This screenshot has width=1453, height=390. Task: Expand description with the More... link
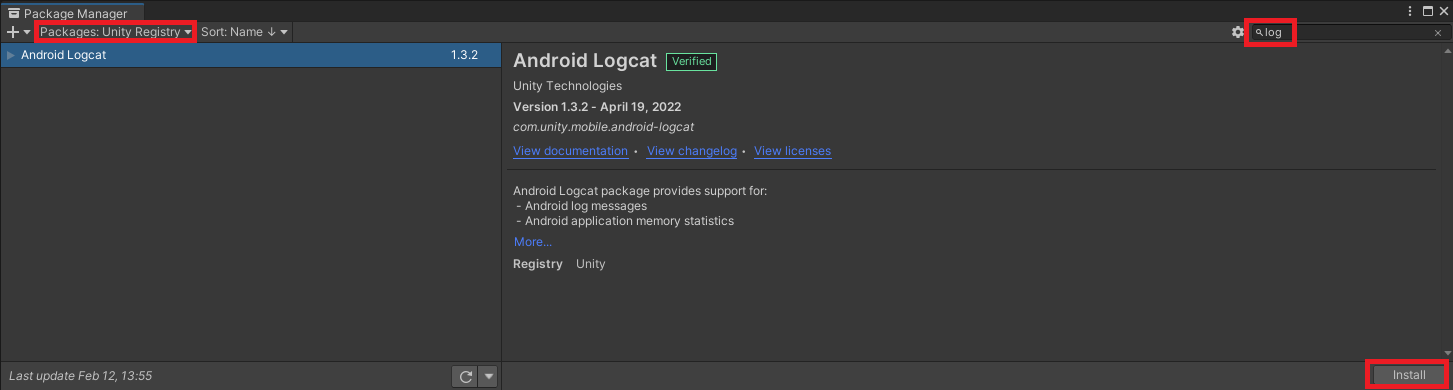(x=533, y=242)
